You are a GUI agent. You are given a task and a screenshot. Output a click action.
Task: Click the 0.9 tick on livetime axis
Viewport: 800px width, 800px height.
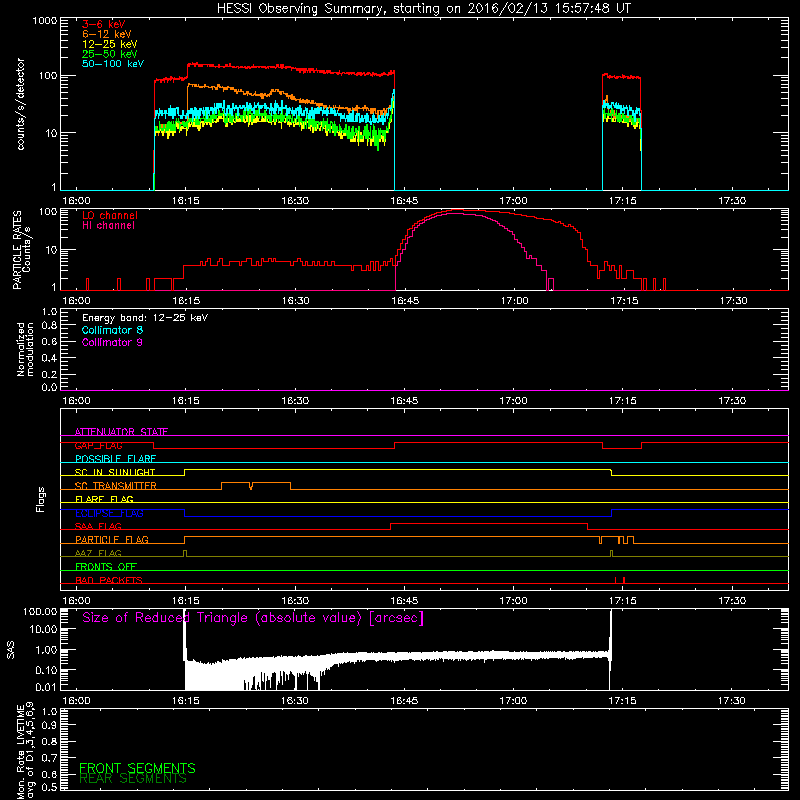pyautogui.click(x=49, y=726)
